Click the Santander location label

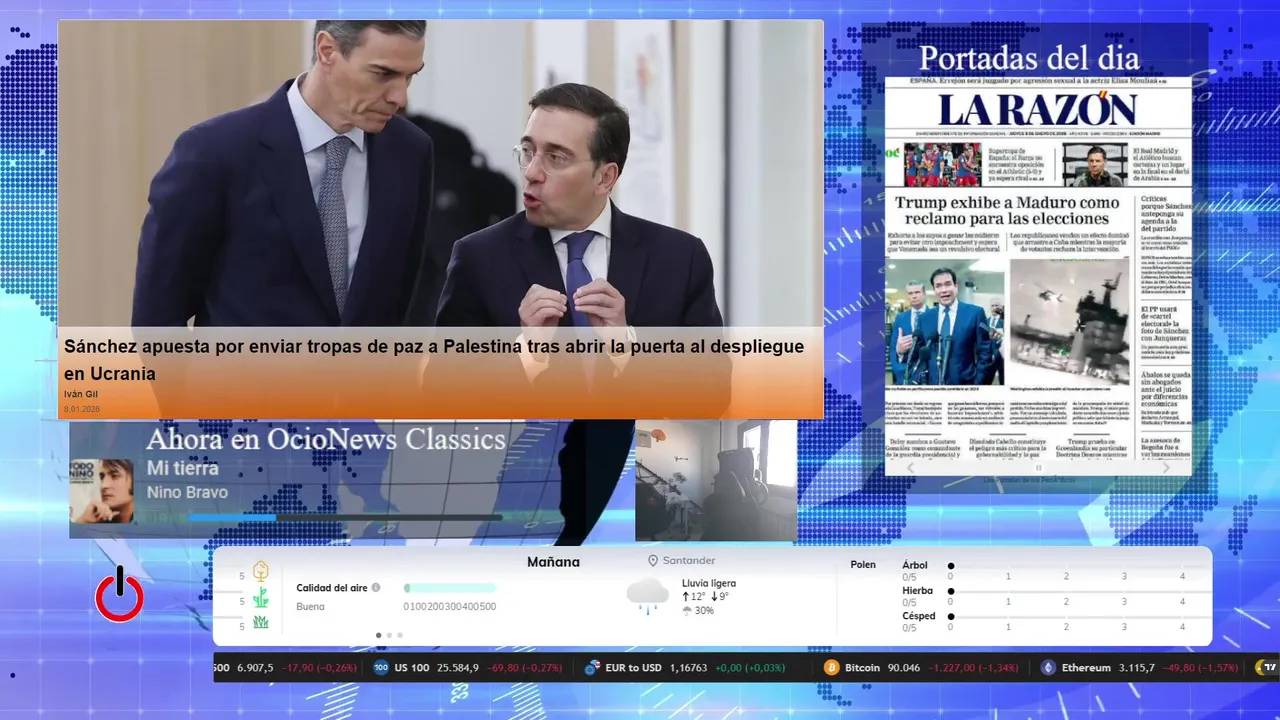[689, 561]
